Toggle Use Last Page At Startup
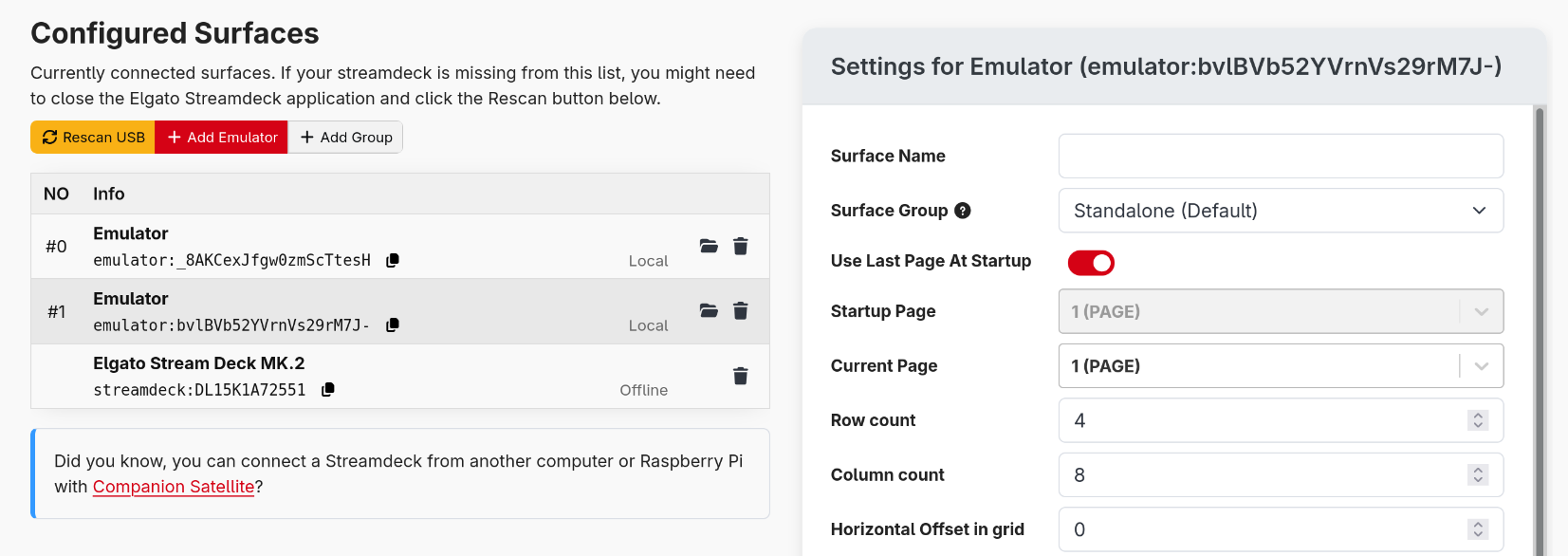 click(1091, 263)
